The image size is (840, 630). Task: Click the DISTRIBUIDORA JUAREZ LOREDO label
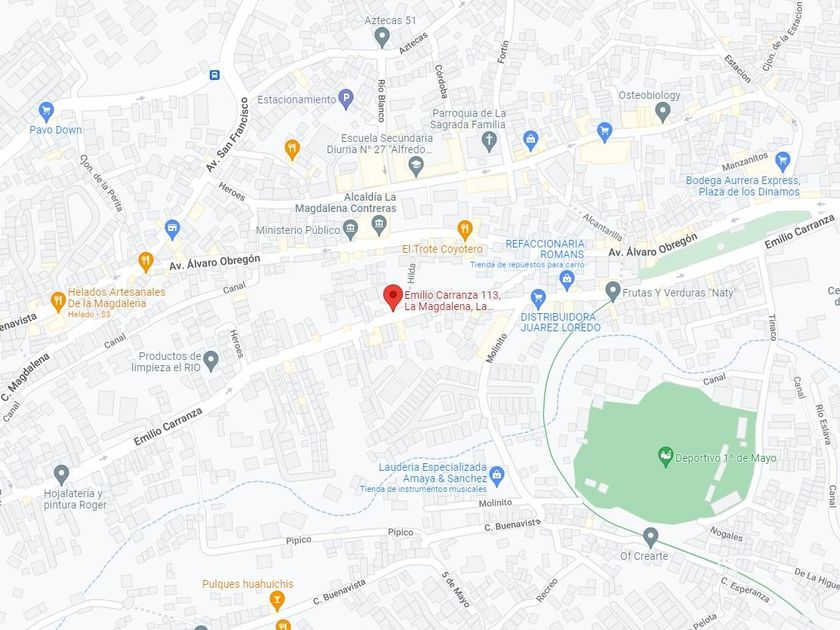point(560,322)
